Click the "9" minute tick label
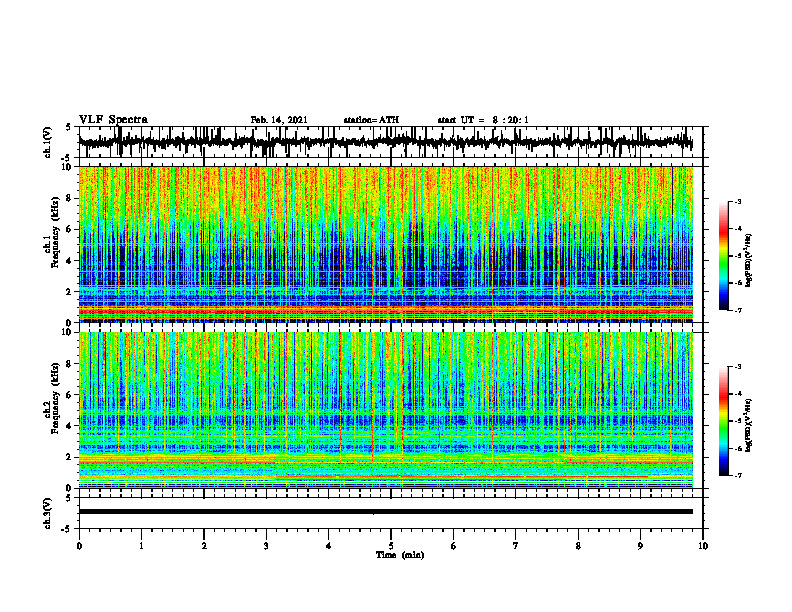Screen dimensions: 792x612 tap(640, 546)
